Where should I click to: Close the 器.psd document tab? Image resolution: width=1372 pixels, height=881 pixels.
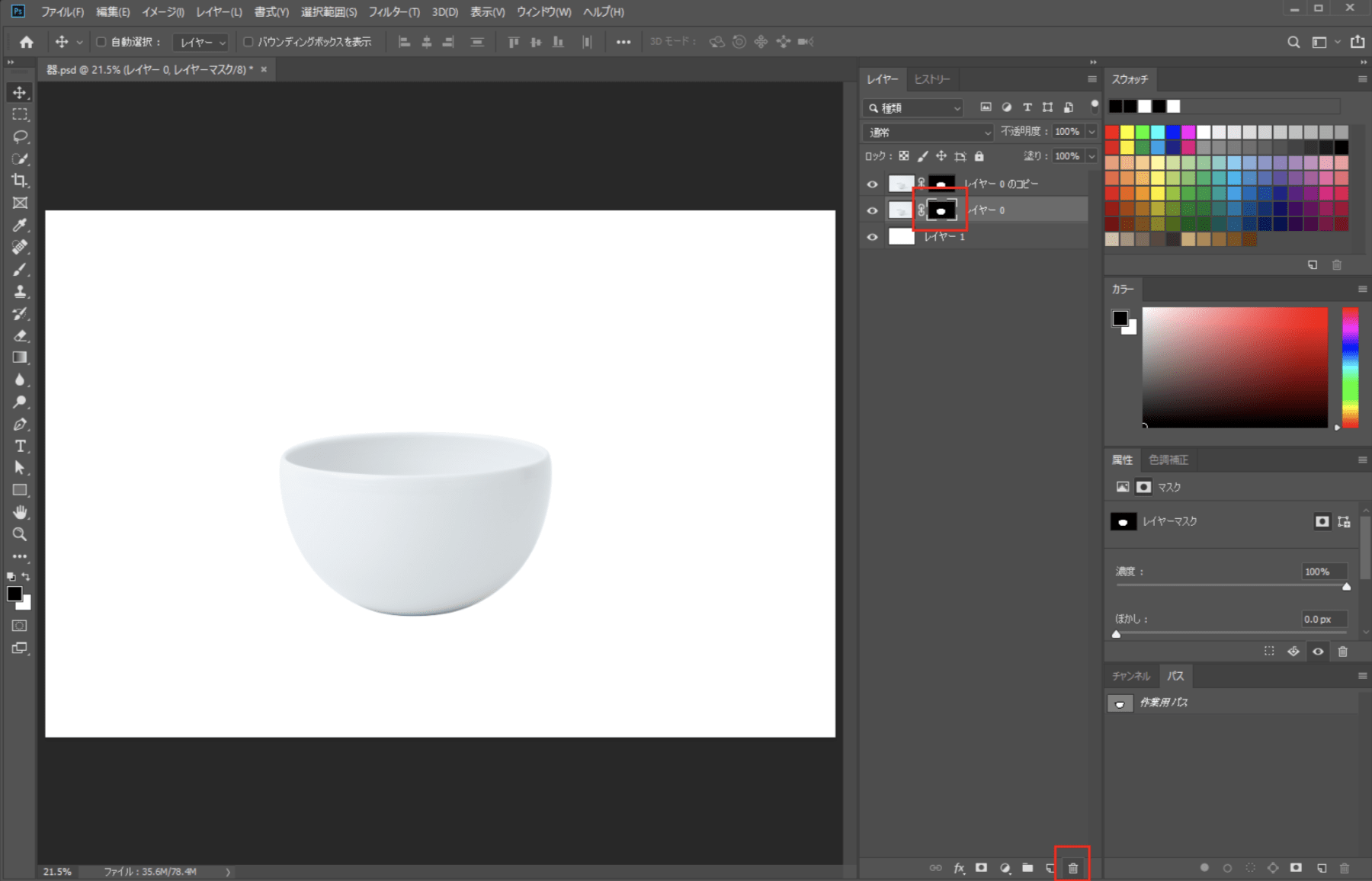click(264, 69)
